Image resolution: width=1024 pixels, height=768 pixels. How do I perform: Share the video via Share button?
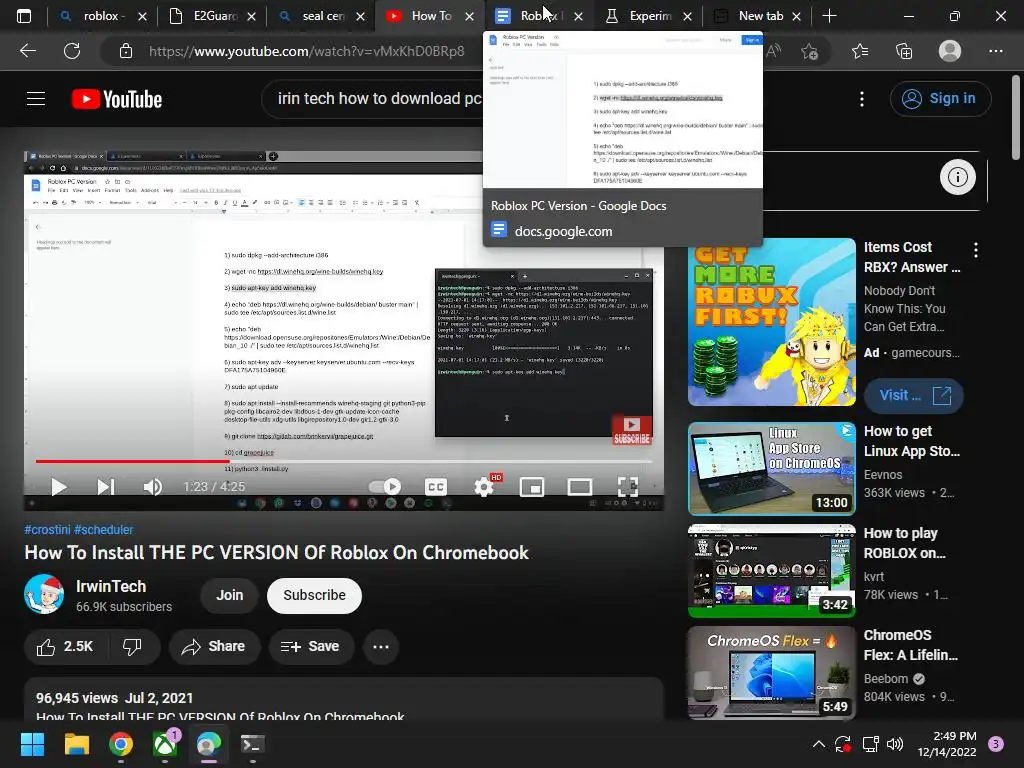214,647
